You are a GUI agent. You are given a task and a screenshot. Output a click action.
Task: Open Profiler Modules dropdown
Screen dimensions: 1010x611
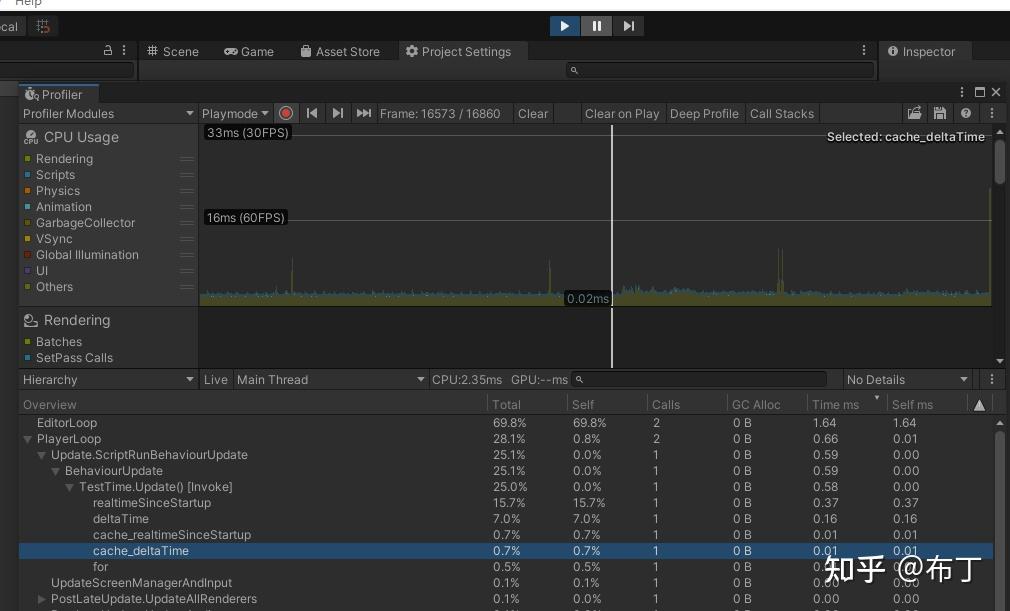108,113
